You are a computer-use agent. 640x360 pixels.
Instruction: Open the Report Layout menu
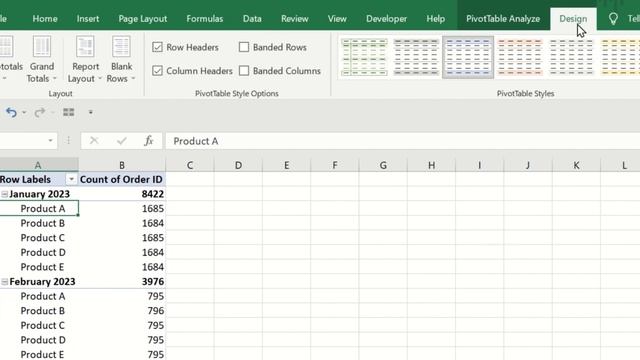85,59
